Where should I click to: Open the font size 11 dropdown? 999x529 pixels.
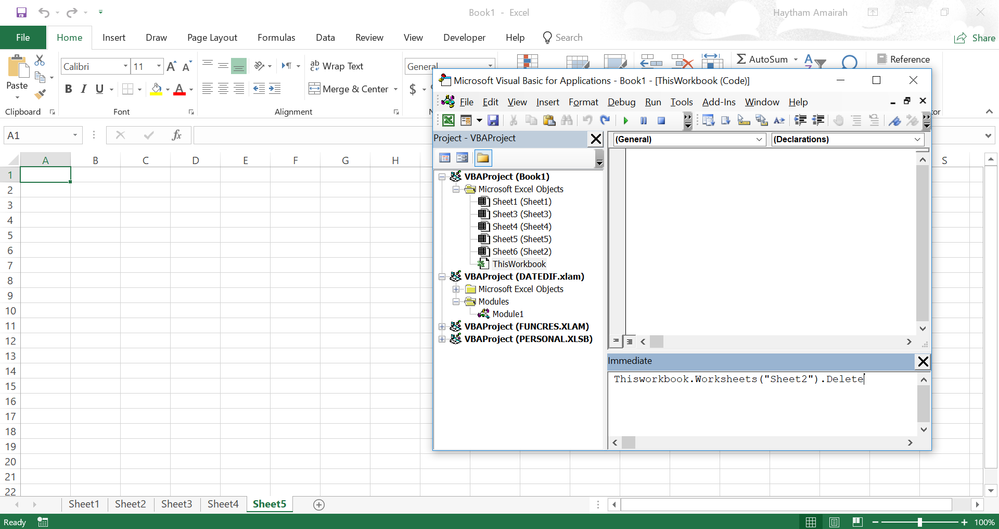click(159, 66)
